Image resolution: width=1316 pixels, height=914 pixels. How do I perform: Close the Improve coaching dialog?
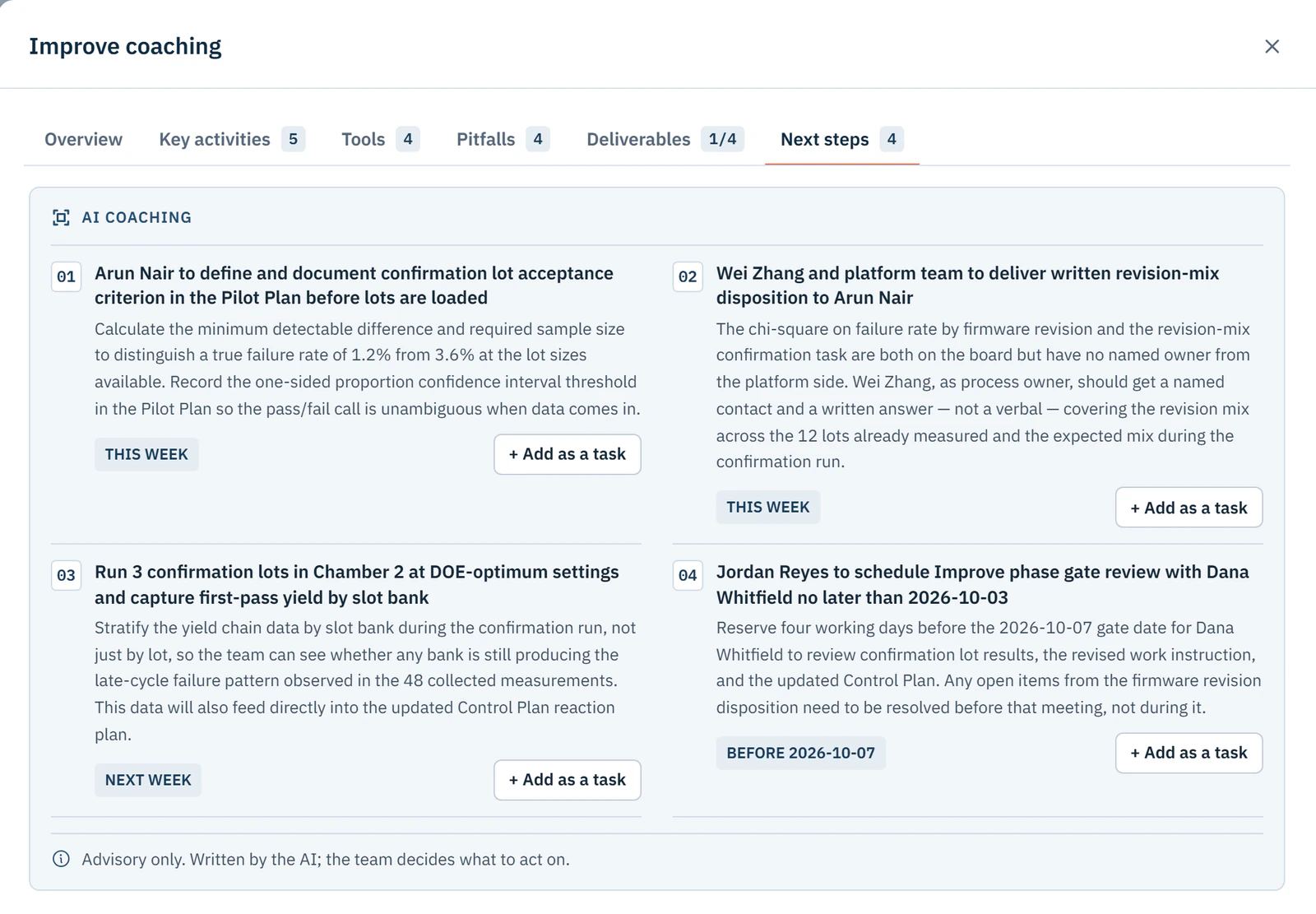(x=1272, y=47)
